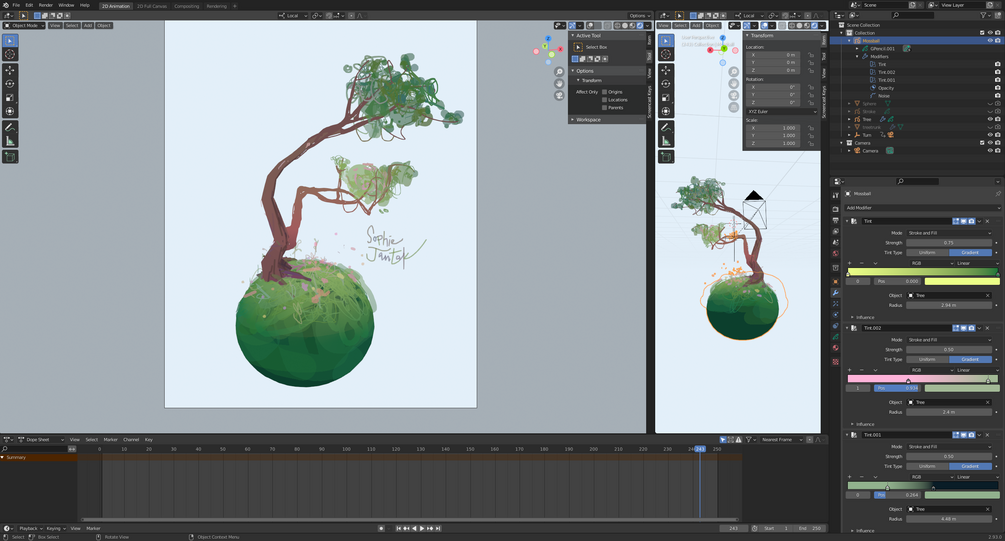
Task: Jump to the timeline end frame
Action: pyautogui.click(x=438, y=528)
